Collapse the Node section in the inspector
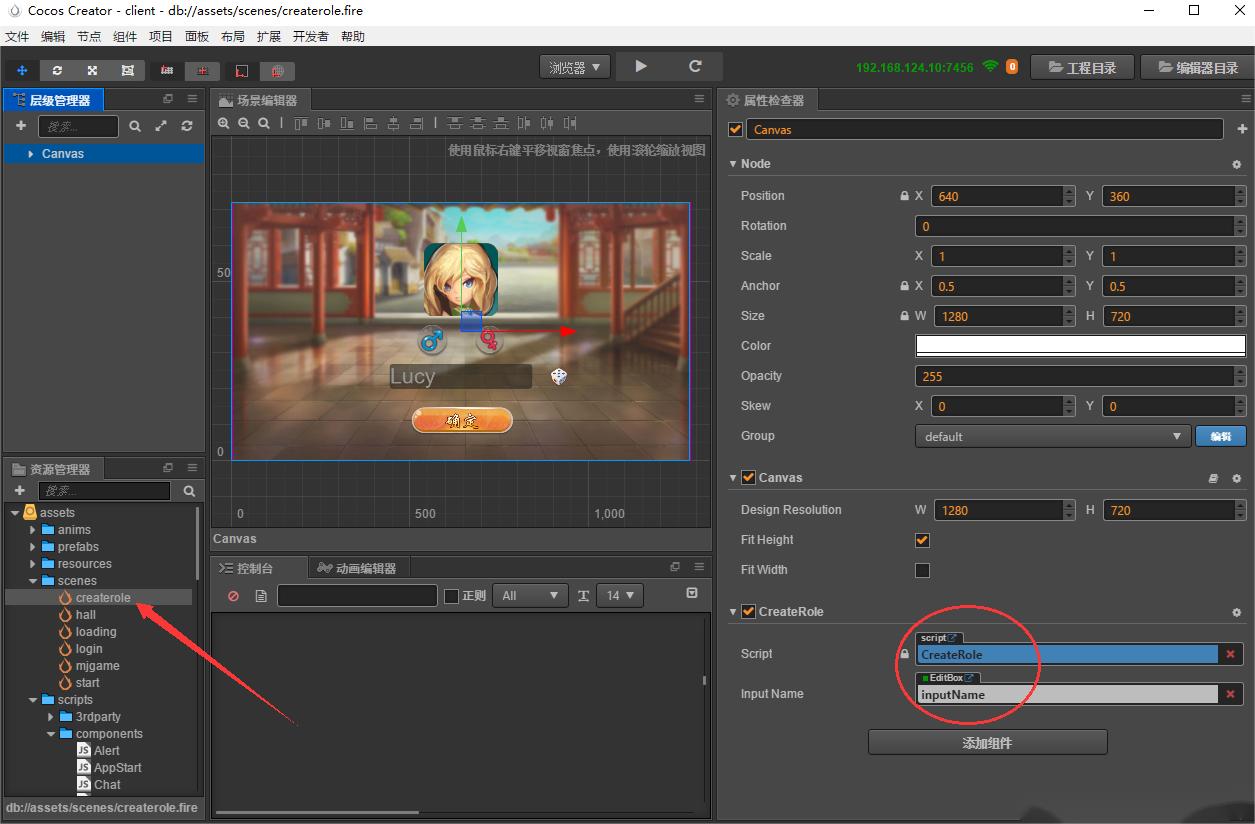This screenshot has width=1255, height=824. (x=733, y=164)
